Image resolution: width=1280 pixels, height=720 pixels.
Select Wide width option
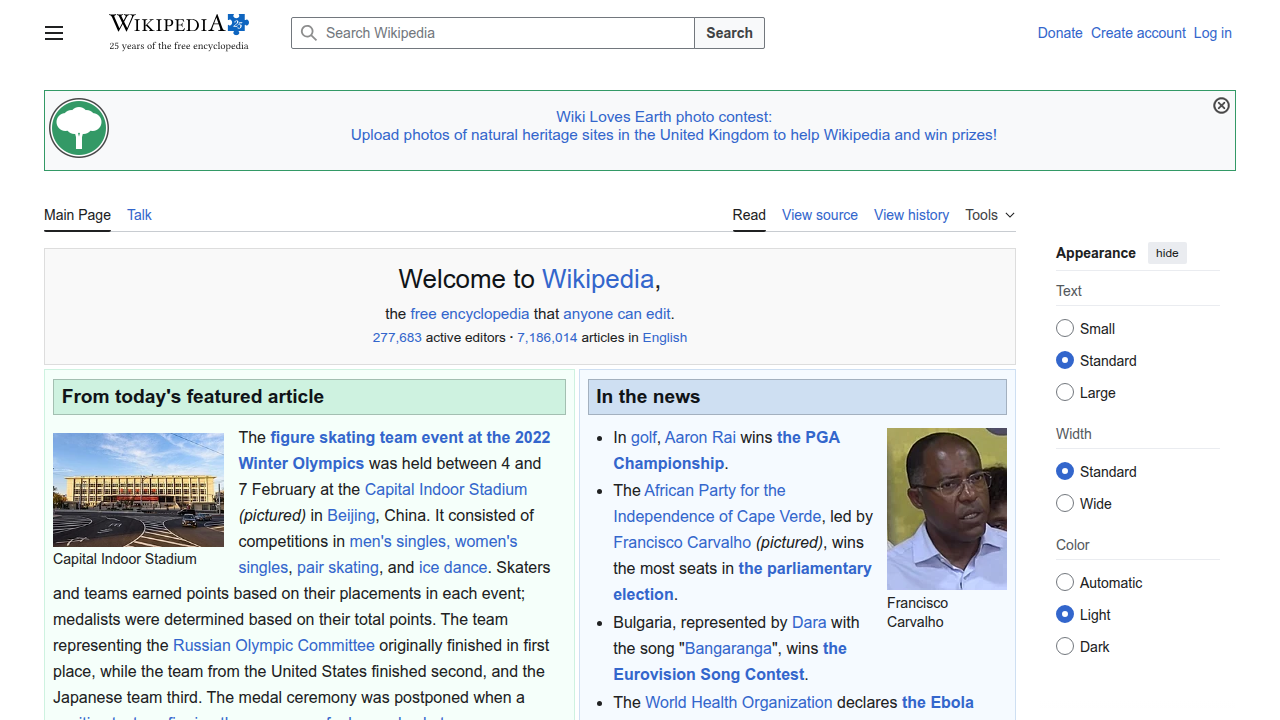click(1065, 503)
